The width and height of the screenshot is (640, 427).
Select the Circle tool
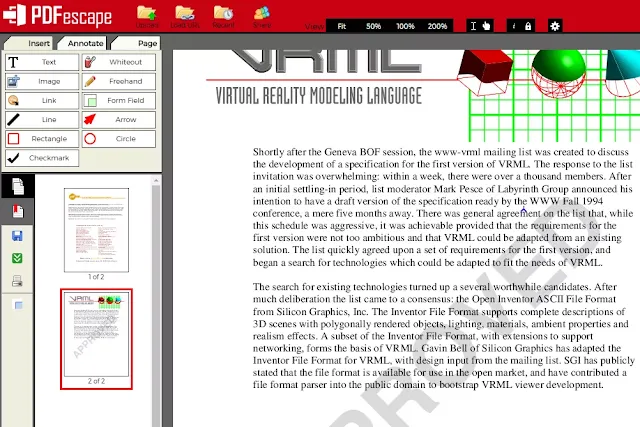tap(119, 139)
